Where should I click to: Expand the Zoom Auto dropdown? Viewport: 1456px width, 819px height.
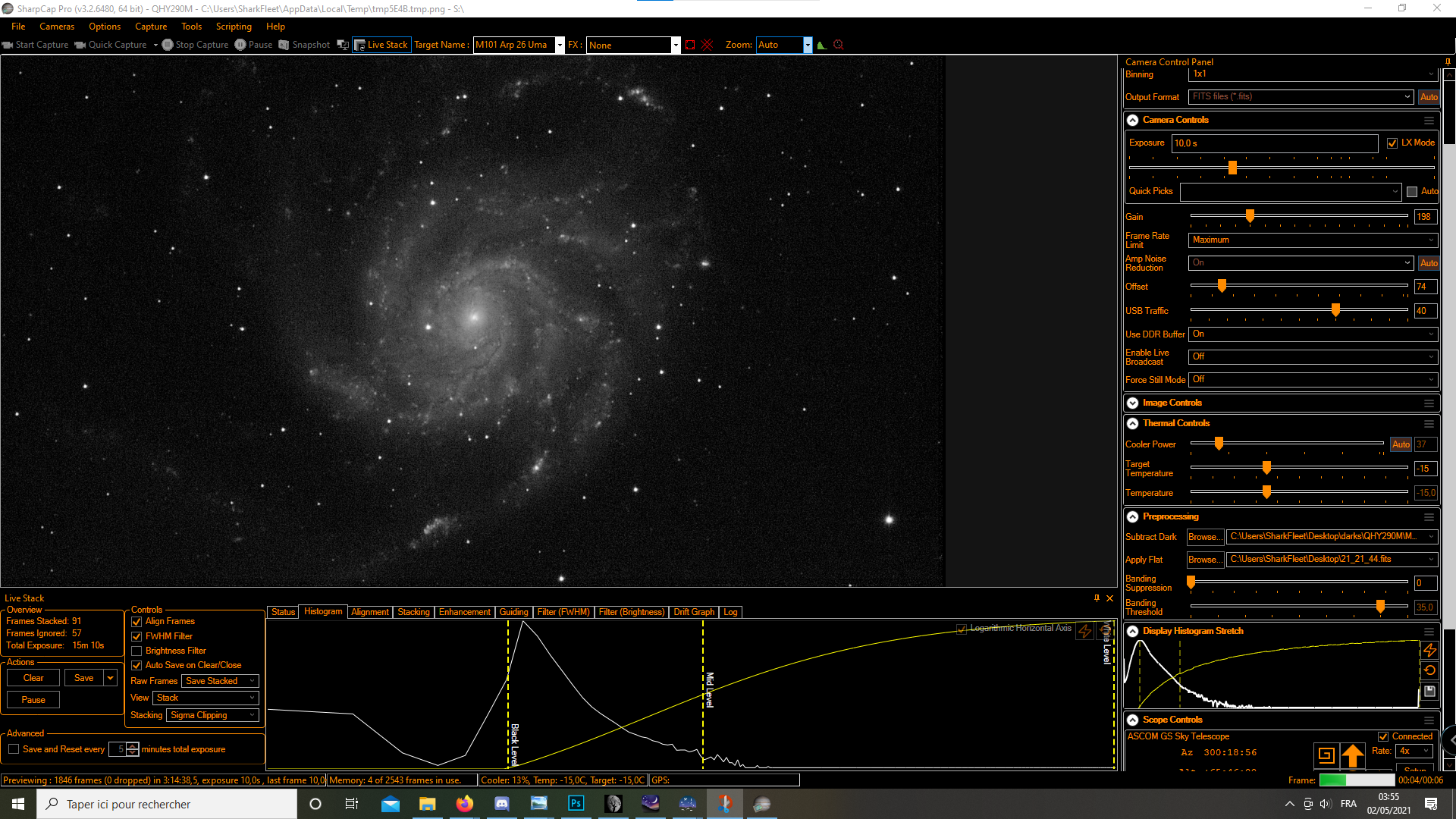(808, 45)
